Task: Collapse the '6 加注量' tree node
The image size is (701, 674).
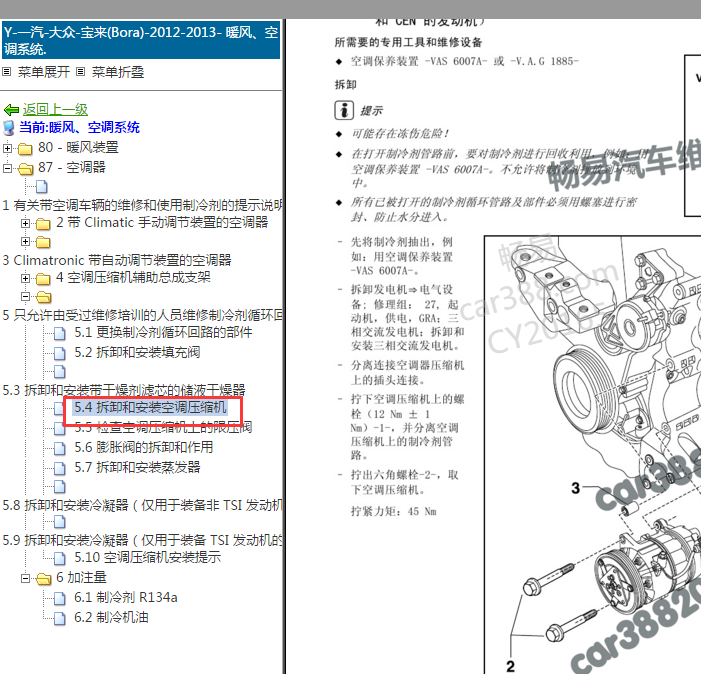Action: point(25,578)
